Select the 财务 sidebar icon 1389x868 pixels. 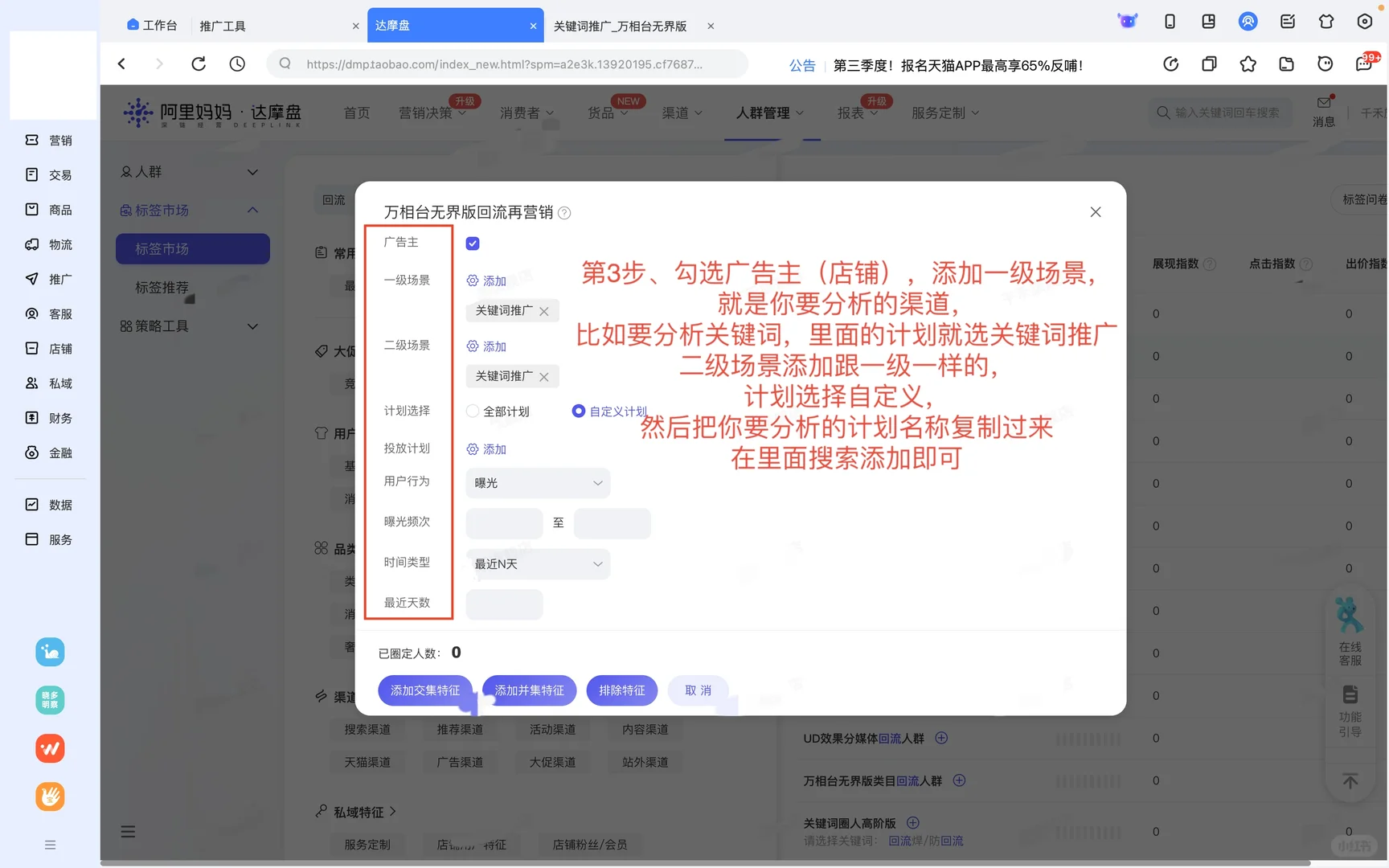[50, 418]
